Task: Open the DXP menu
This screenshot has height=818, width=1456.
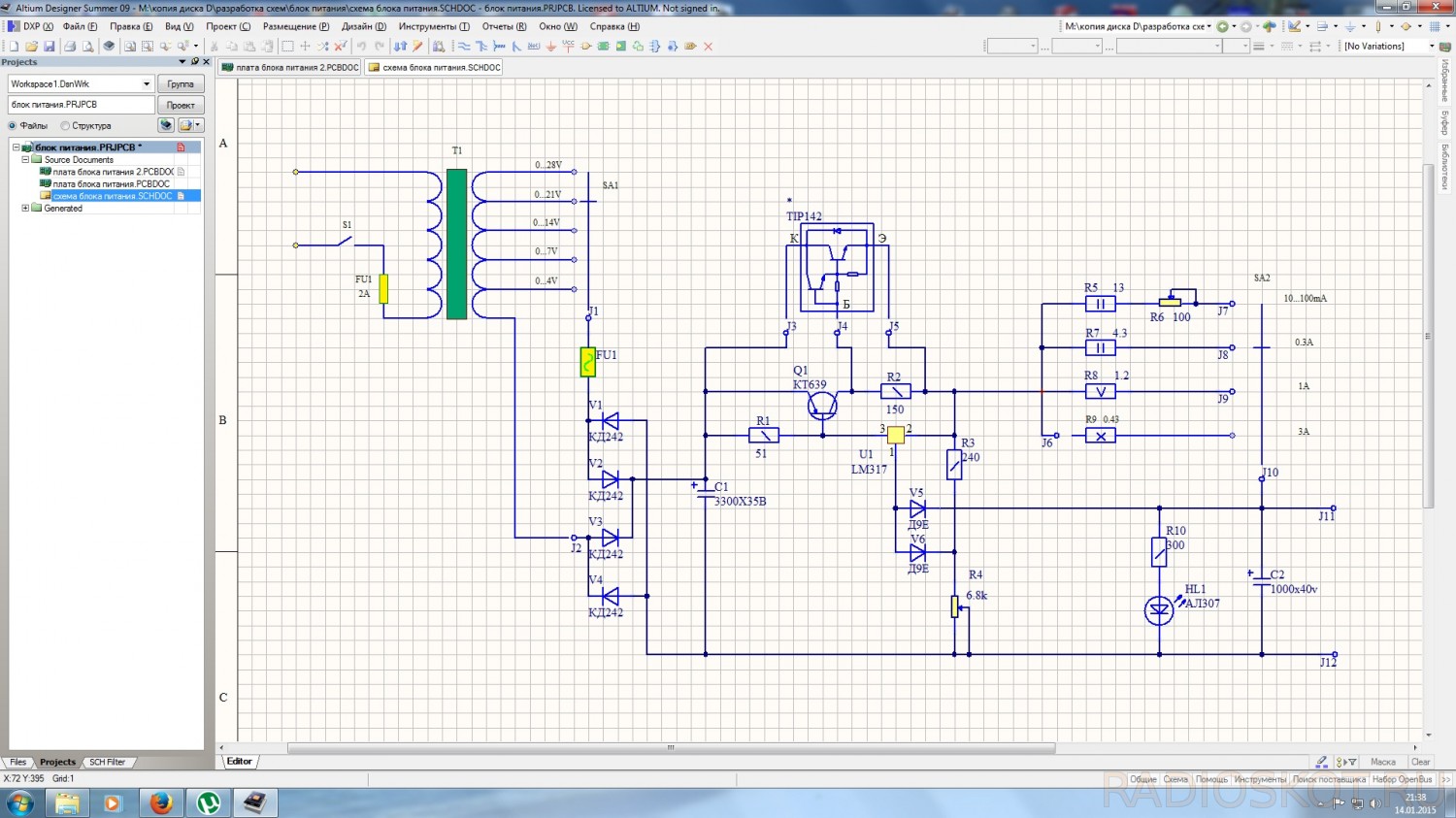Action: click(x=31, y=26)
